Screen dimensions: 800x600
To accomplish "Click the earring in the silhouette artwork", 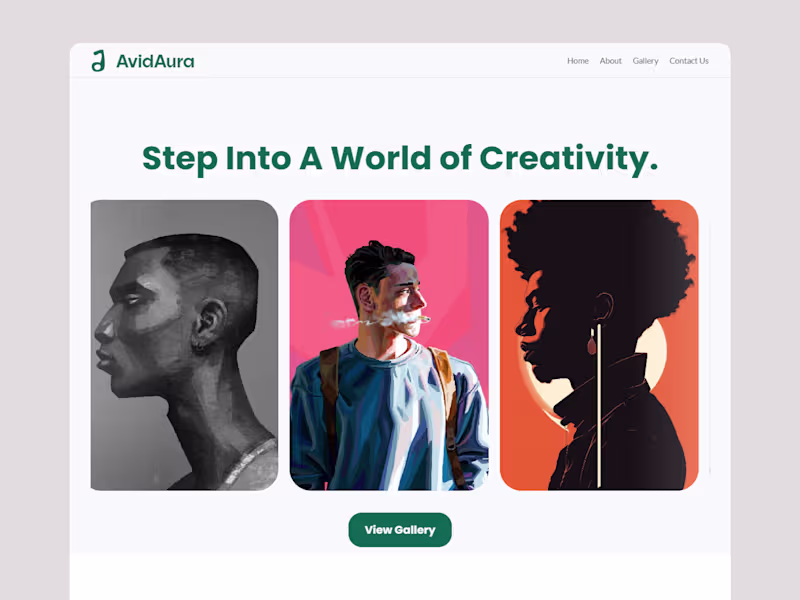I will [591, 340].
